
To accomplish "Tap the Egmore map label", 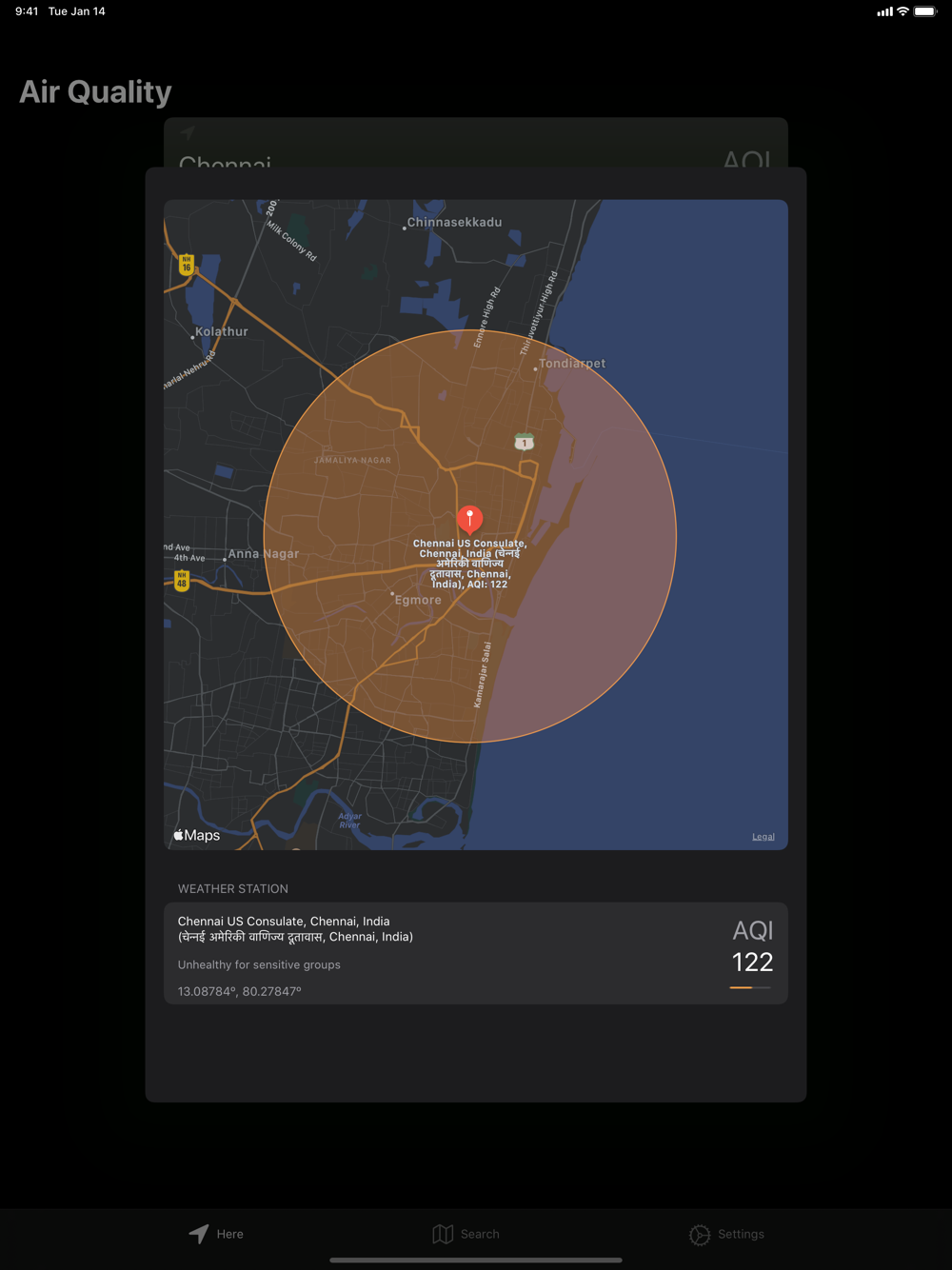I will tap(418, 600).
